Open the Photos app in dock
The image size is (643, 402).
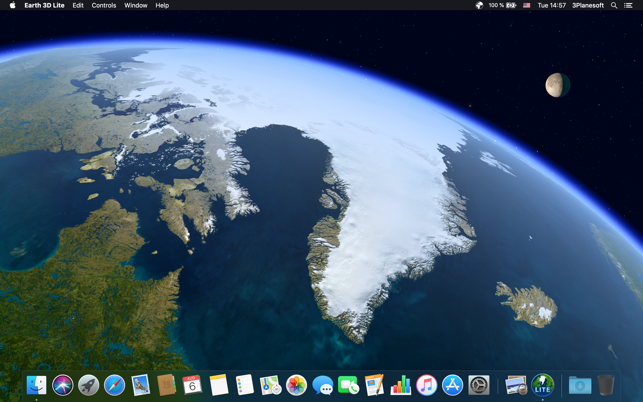click(x=296, y=385)
